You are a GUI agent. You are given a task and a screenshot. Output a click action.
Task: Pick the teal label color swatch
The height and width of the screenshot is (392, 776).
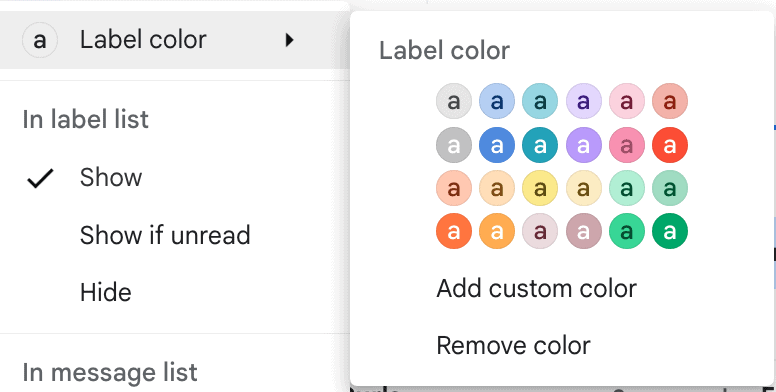click(540, 145)
